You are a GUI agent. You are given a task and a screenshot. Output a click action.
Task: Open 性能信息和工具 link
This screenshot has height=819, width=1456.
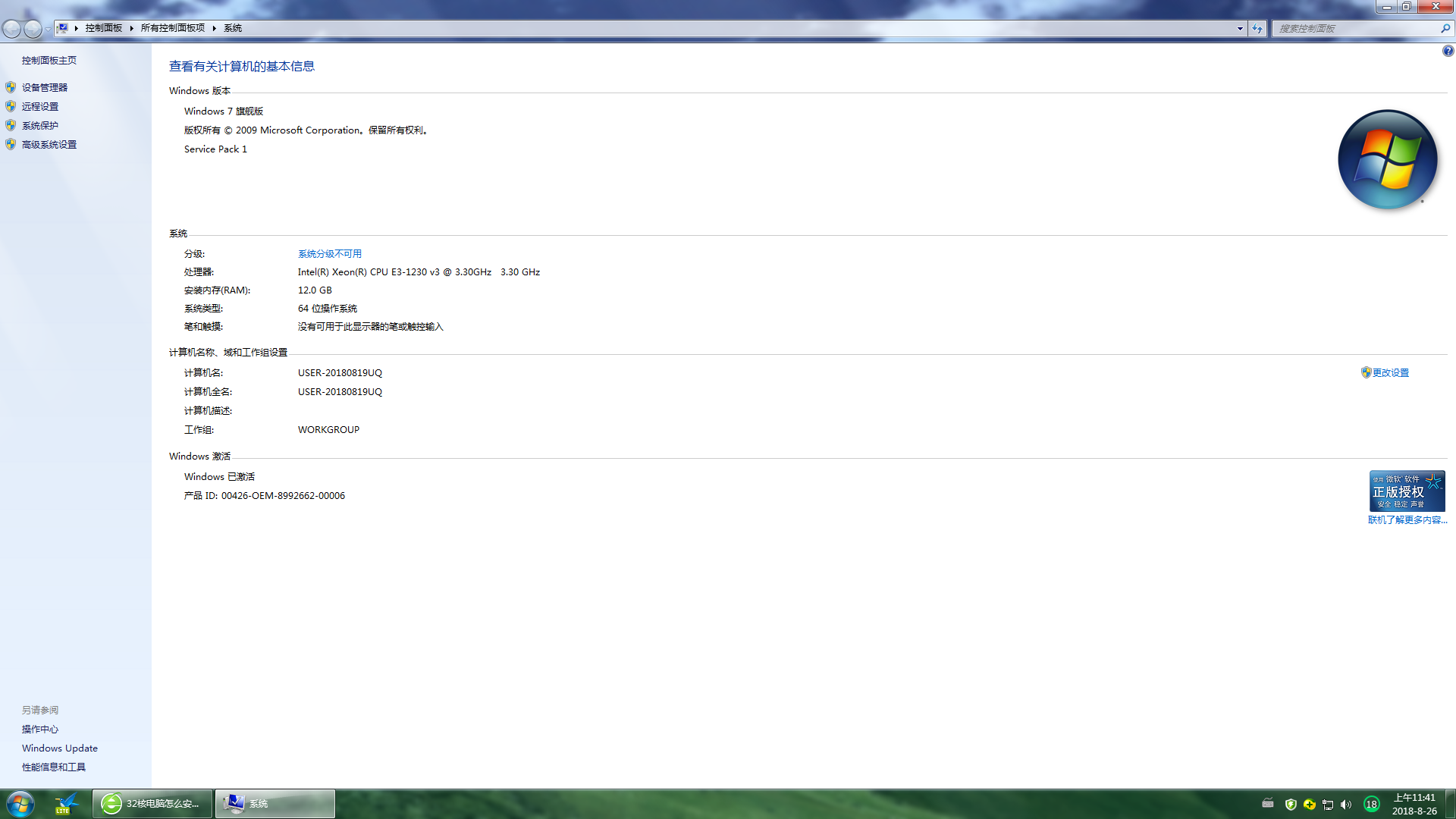click(x=54, y=767)
